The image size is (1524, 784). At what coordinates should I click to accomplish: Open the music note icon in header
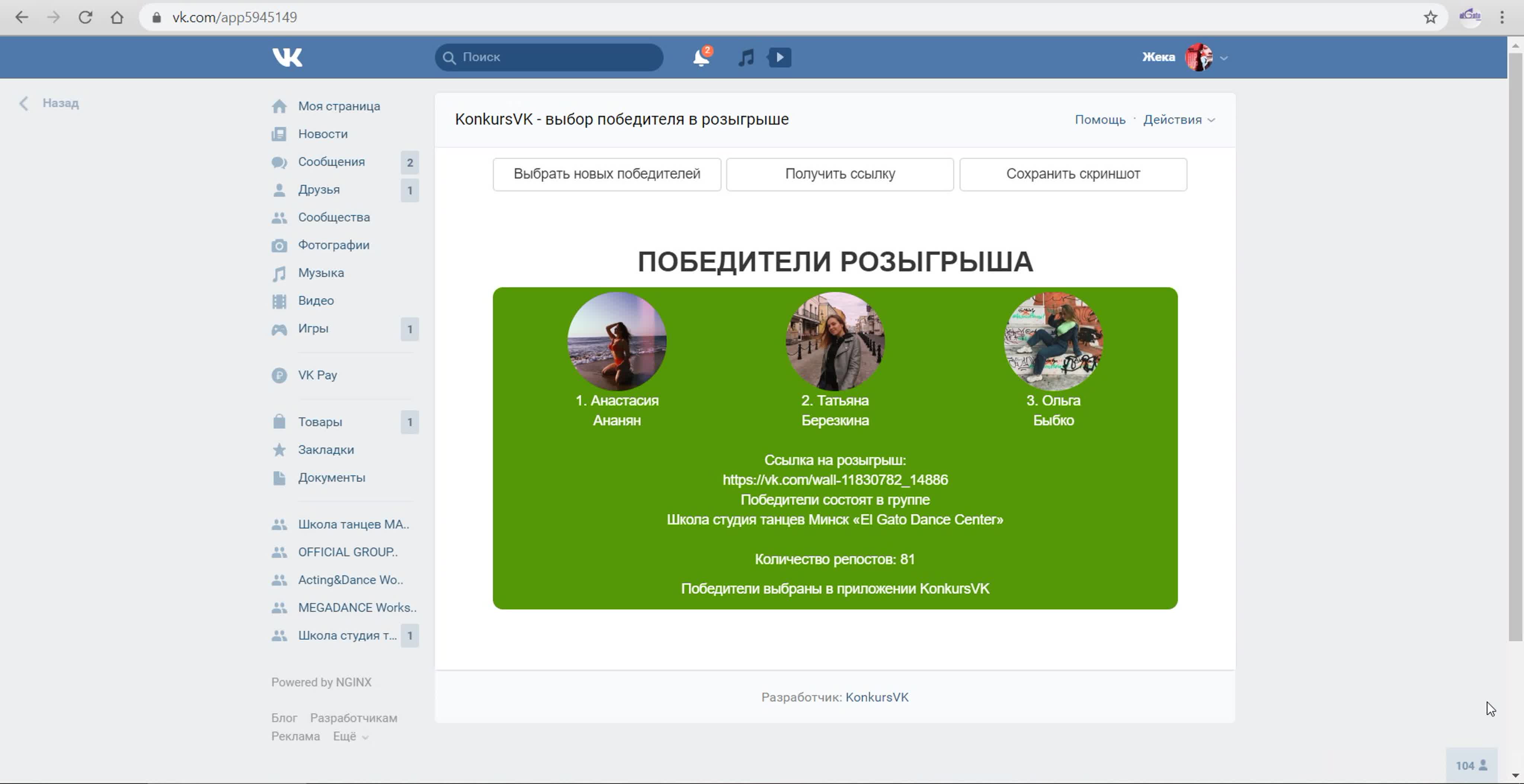(x=746, y=57)
